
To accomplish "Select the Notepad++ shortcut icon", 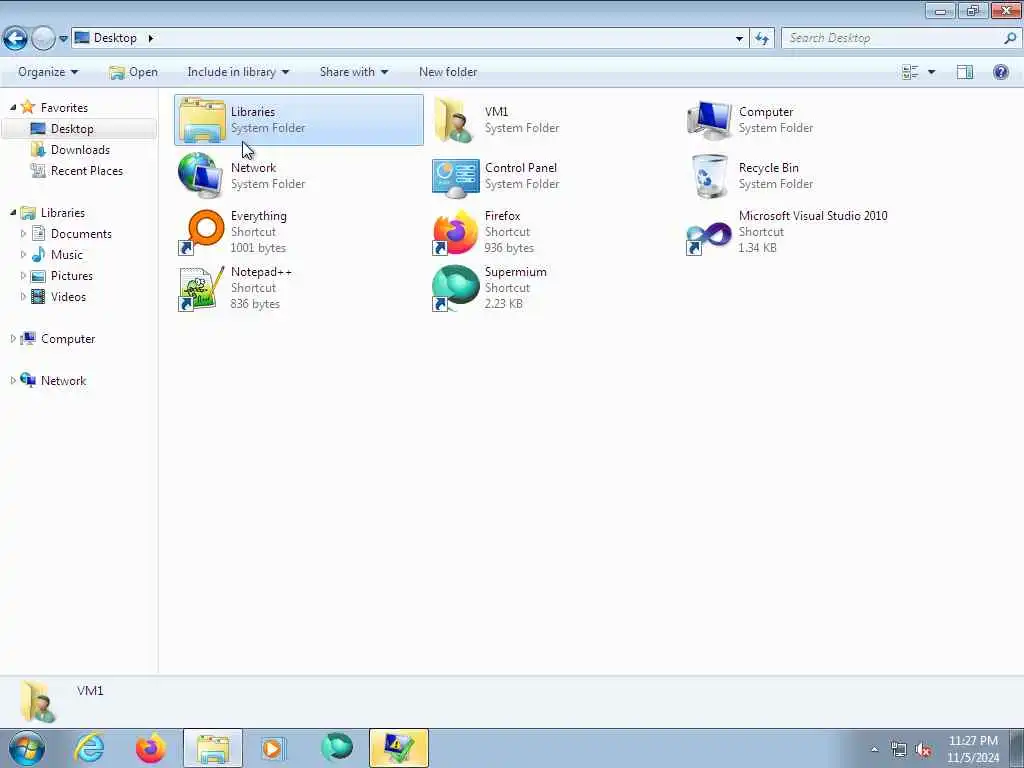I will (201, 288).
